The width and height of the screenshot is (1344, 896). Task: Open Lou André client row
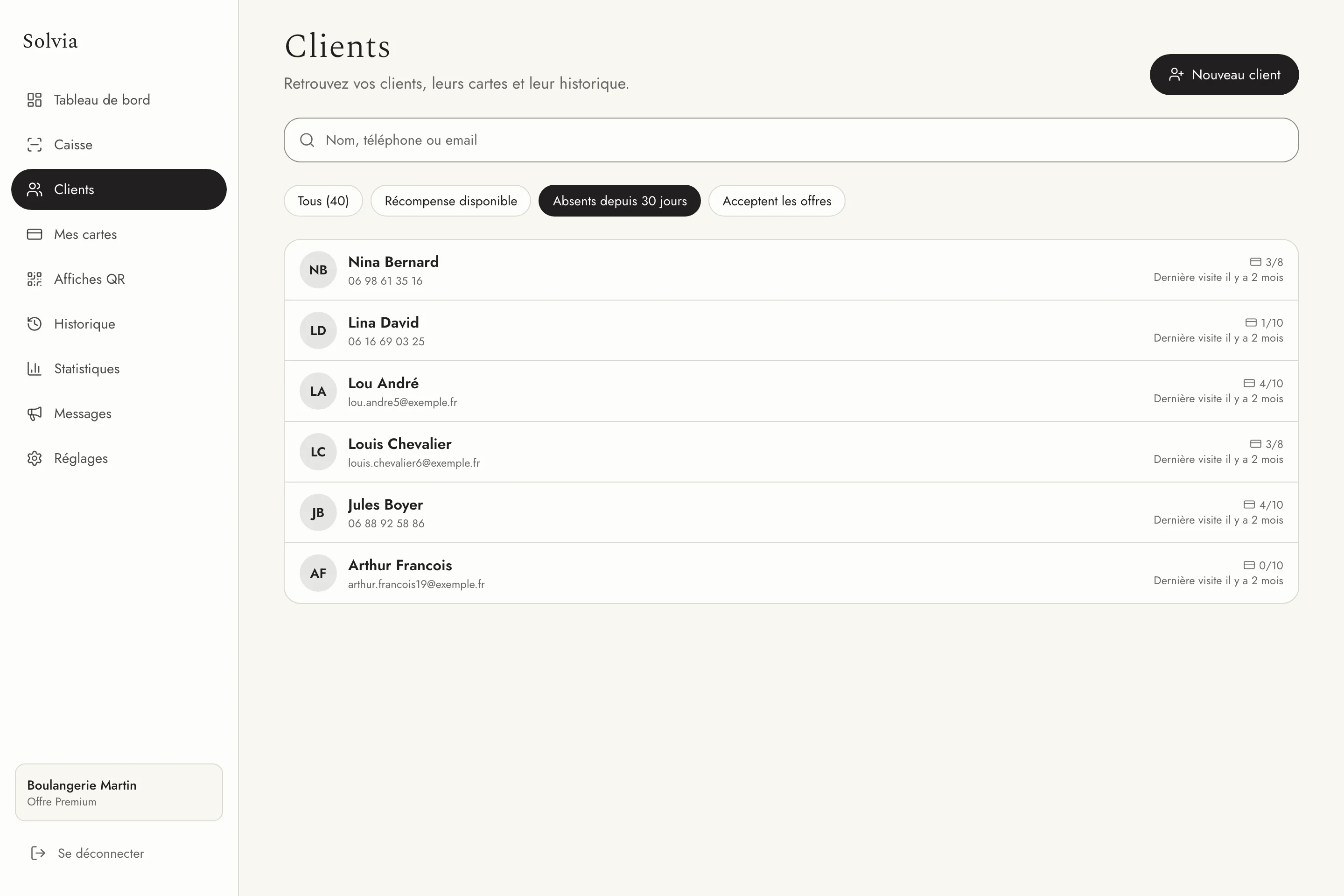791,391
